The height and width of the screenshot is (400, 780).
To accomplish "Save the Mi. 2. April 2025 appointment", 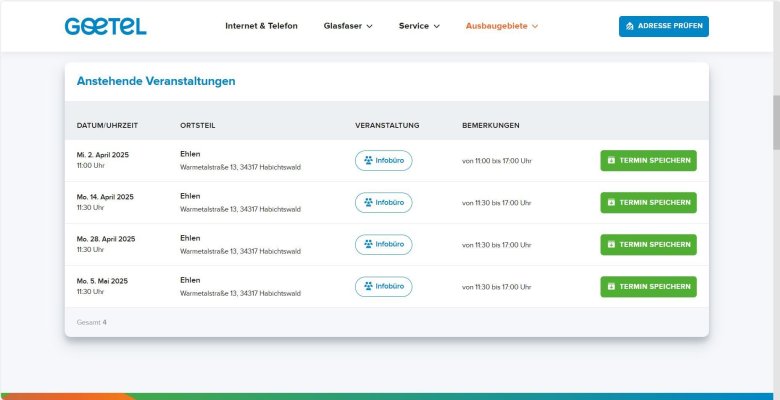I will (x=648, y=161).
